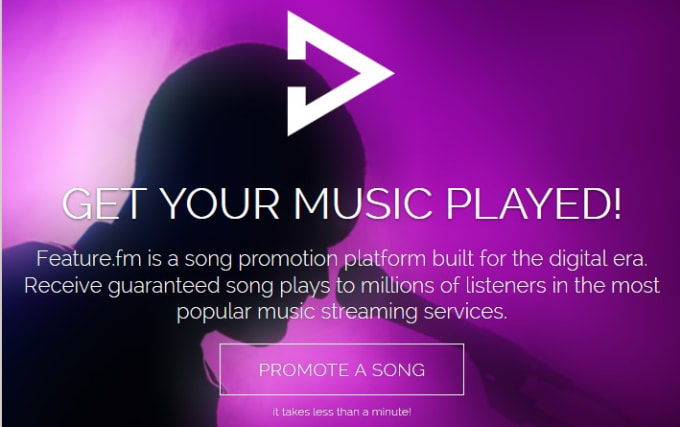This screenshot has height=427, width=680.
Task: Click the word 'YOUR' in the headline
Action: click(220, 203)
